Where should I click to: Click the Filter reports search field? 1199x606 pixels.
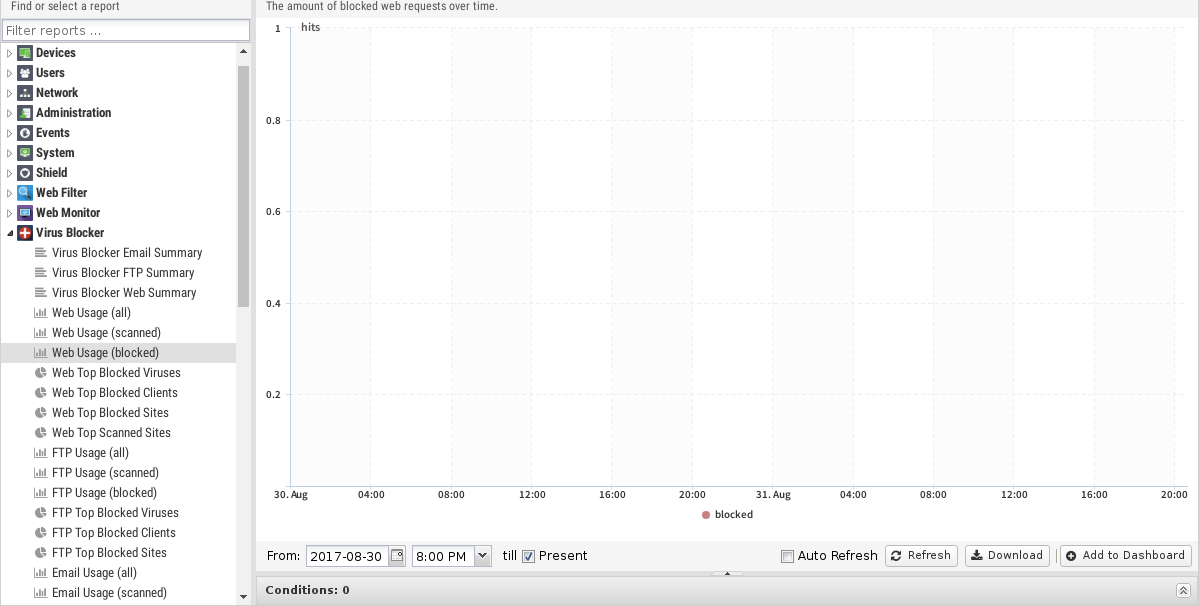coord(126,31)
